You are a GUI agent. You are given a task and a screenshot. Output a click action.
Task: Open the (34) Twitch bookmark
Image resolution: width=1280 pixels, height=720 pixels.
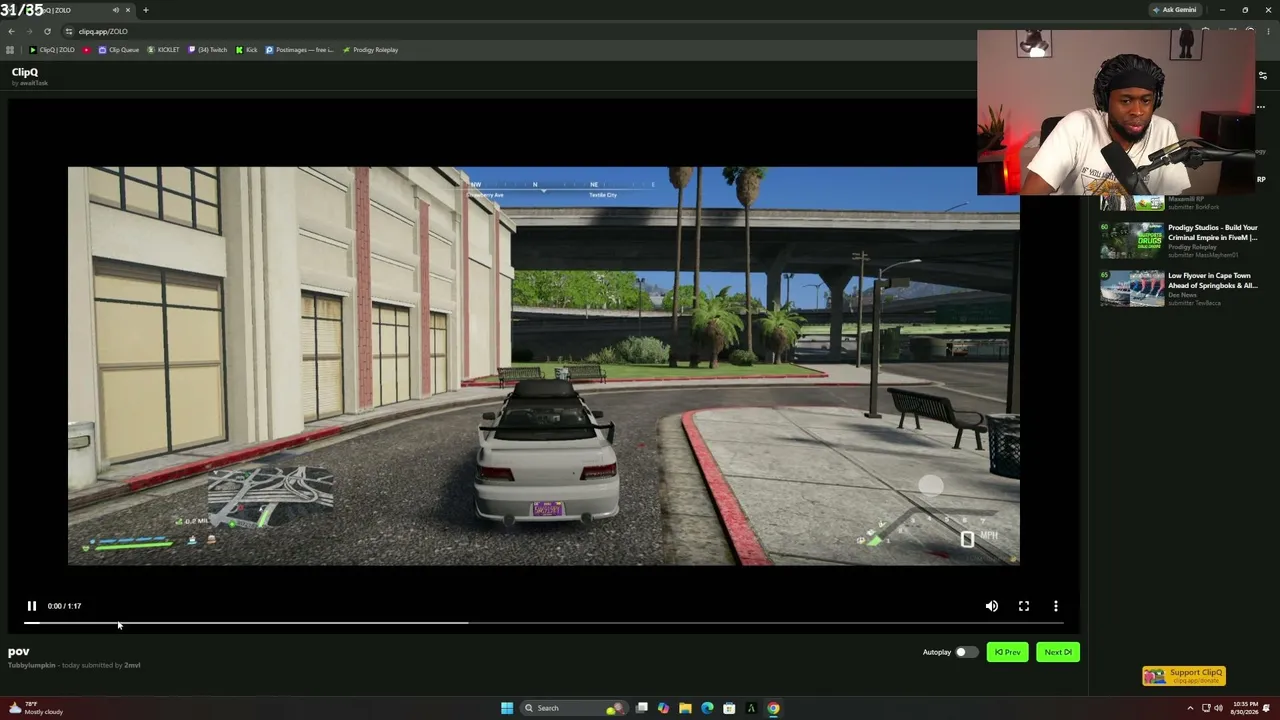point(208,50)
